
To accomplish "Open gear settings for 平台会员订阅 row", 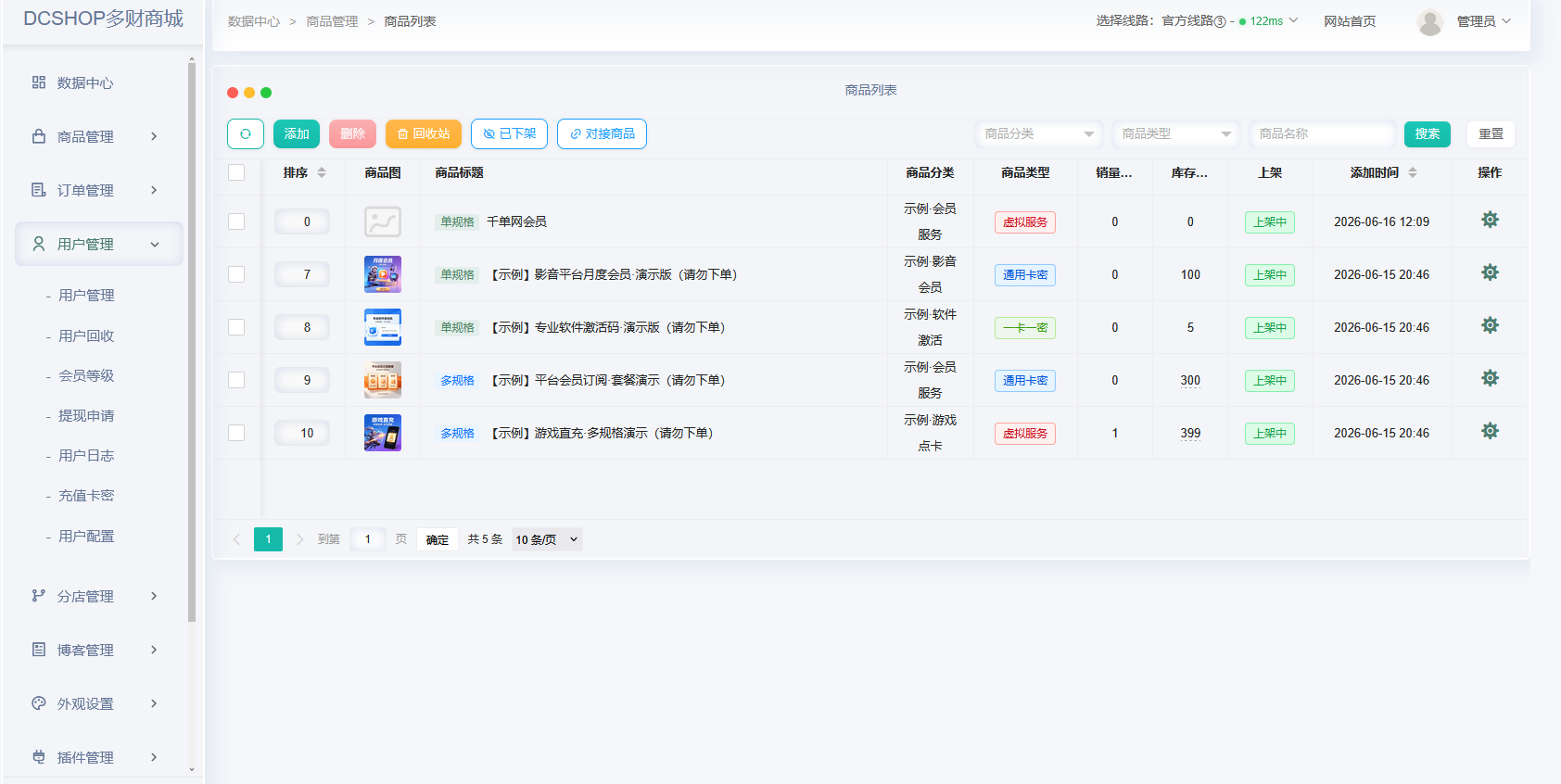I will click(x=1490, y=378).
